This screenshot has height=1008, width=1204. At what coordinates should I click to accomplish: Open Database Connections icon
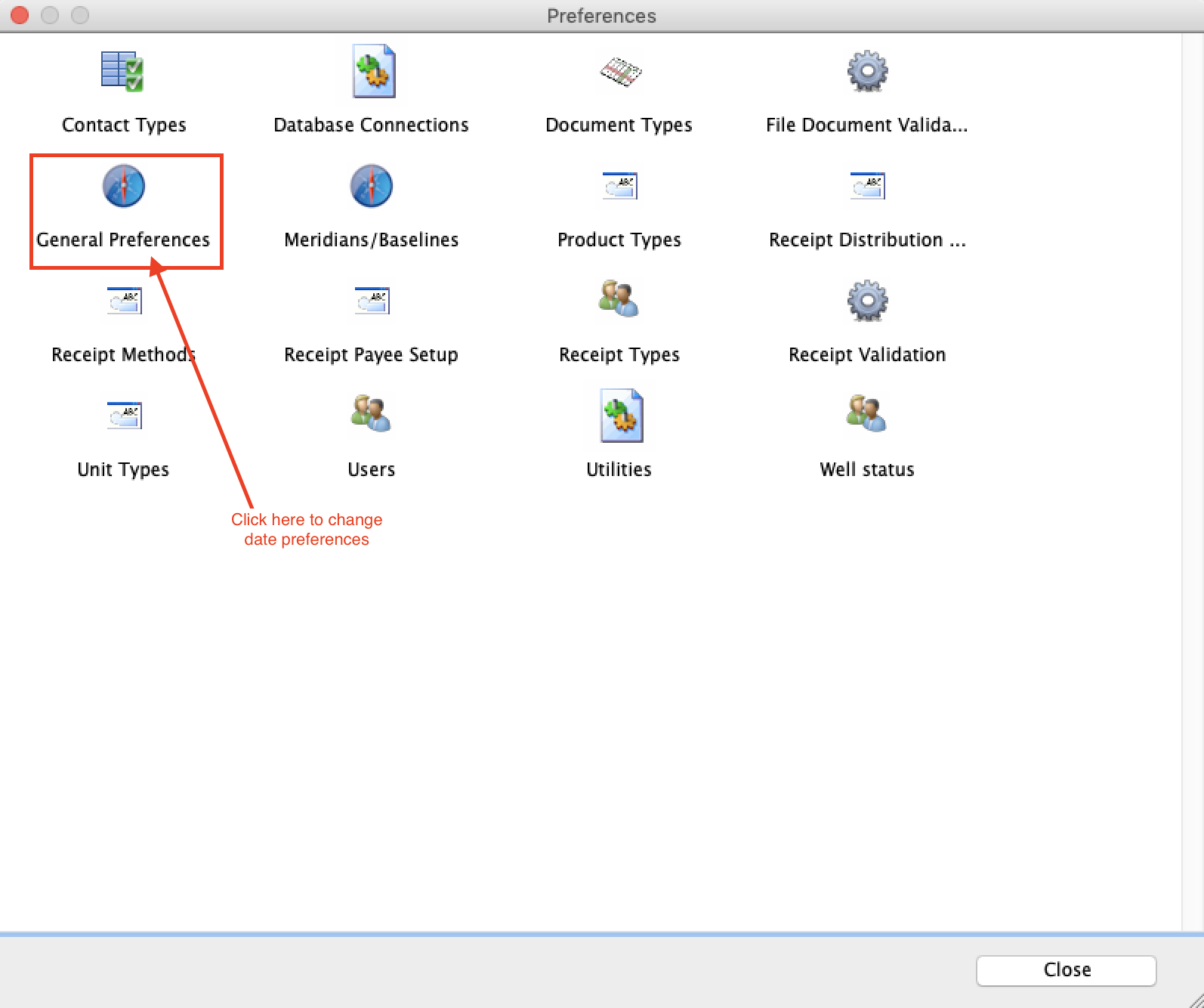pos(374,71)
